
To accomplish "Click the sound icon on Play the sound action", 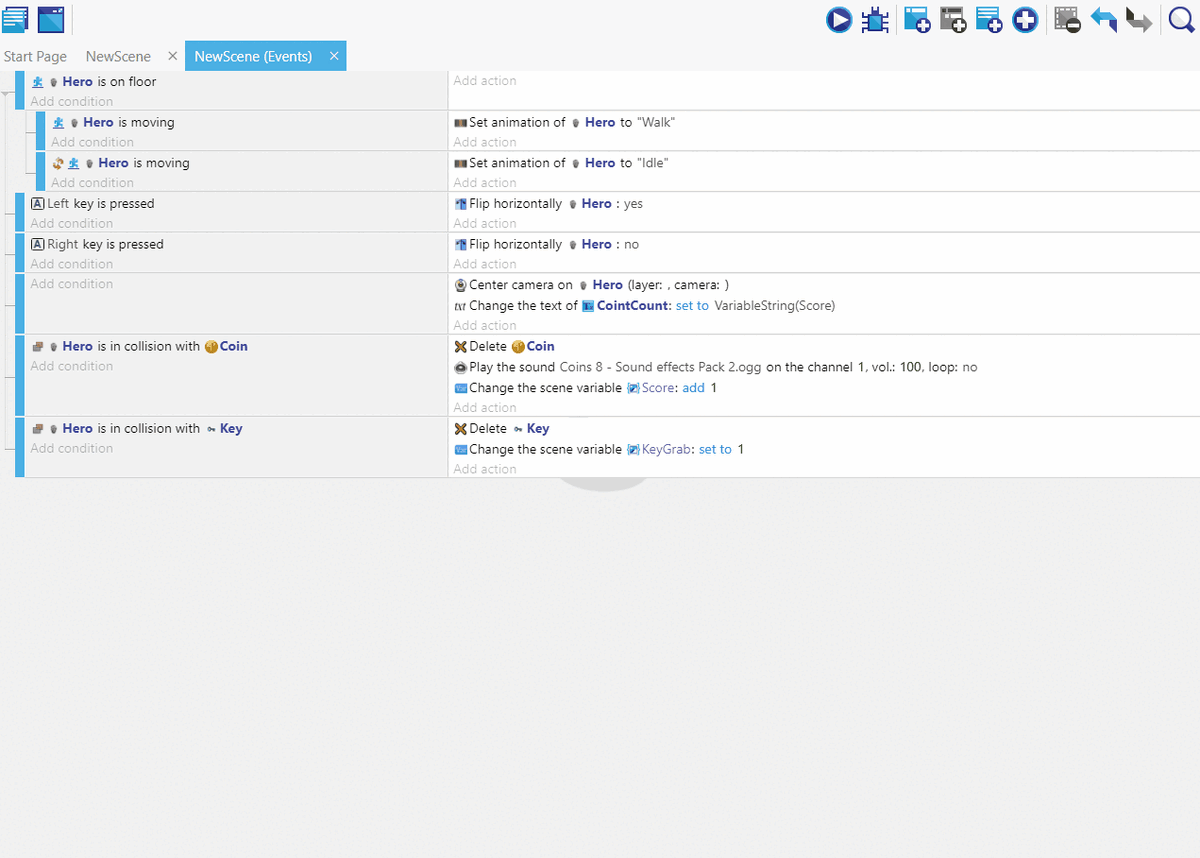I will (x=460, y=367).
